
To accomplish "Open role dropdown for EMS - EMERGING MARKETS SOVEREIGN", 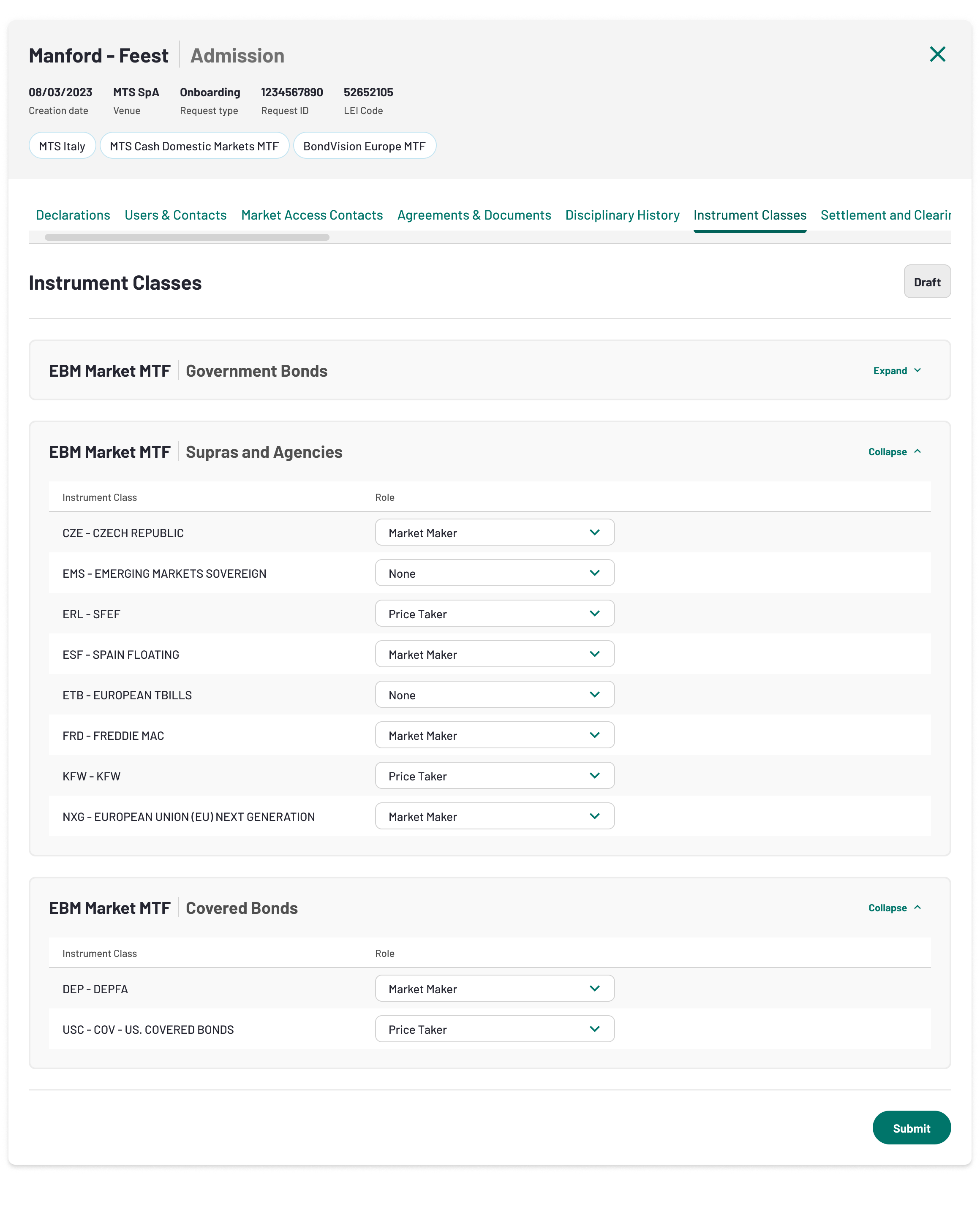I will (x=495, y=573).
